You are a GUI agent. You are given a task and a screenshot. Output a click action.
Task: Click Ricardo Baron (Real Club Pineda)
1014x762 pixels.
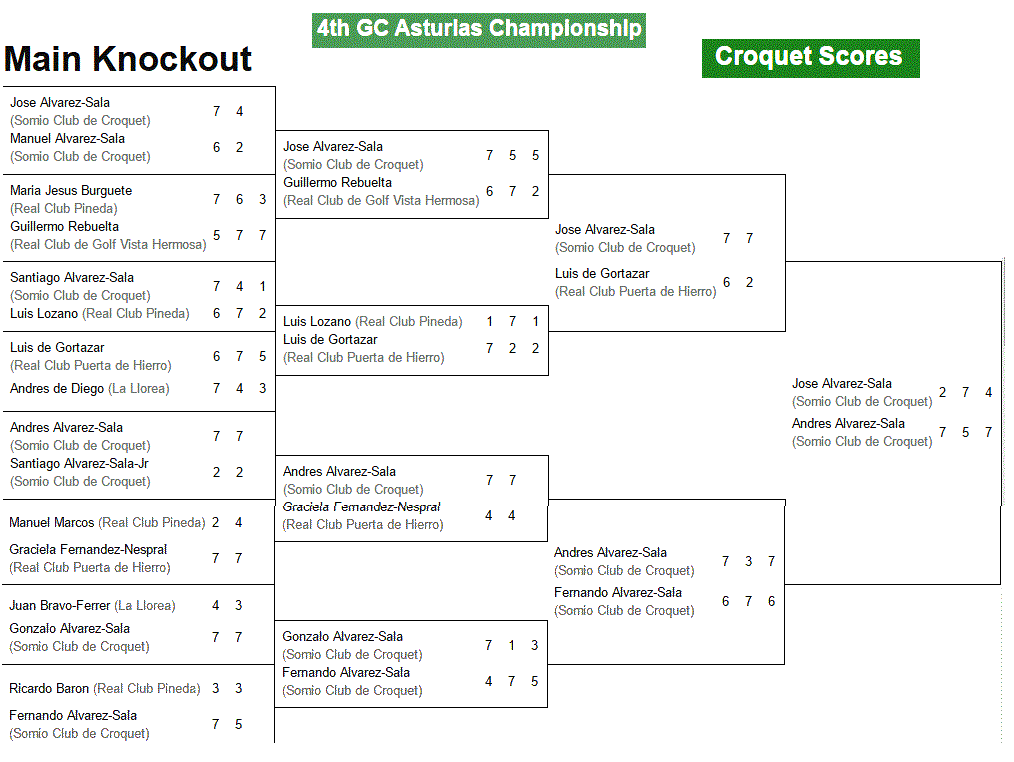[105, 688]
